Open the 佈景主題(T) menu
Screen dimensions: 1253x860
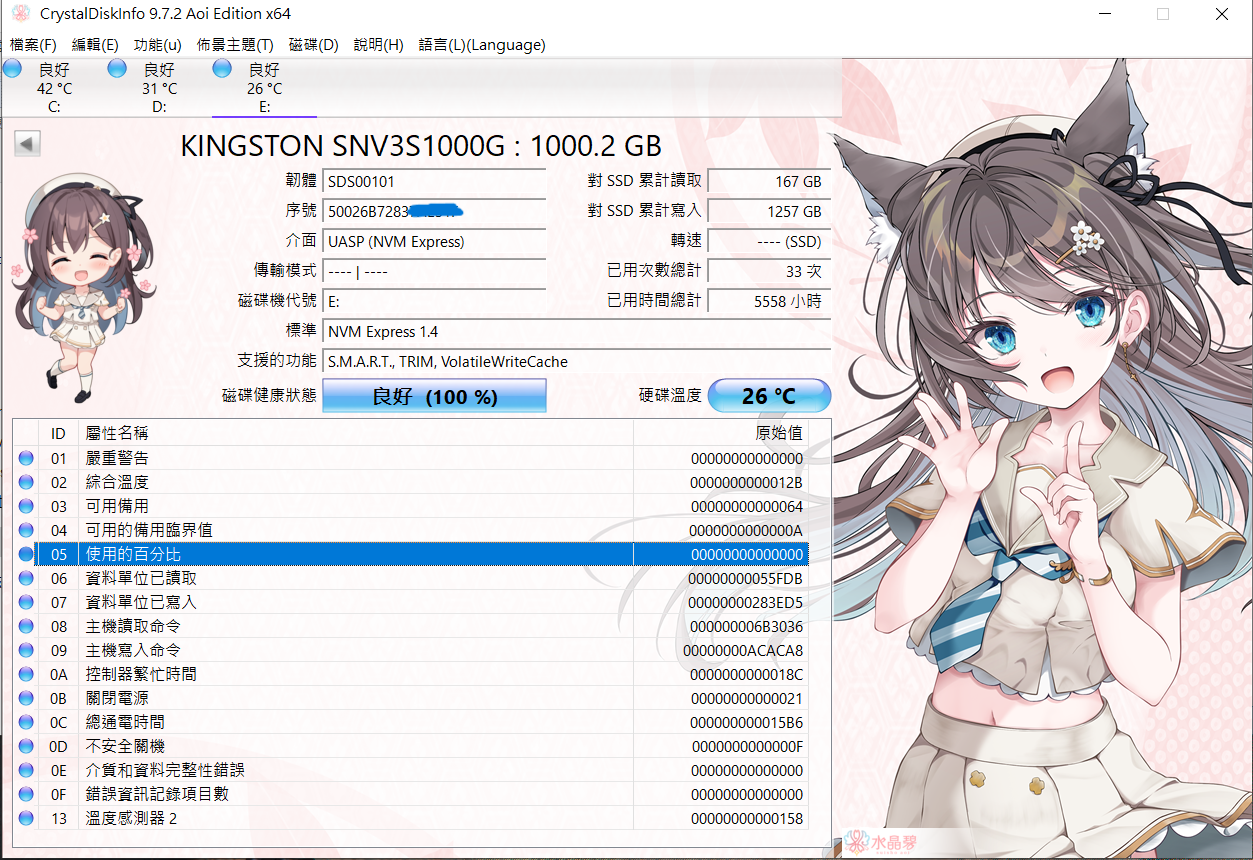pyautogui.click(x=235, y=45)
